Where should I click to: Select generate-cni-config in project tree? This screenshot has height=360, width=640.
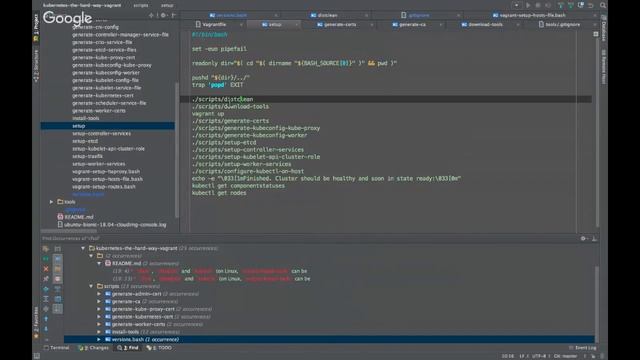(x=95, y=27)
